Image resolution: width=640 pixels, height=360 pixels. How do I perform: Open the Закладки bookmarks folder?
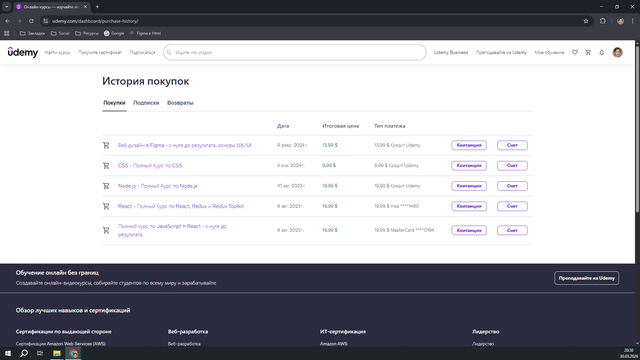tap(32, 33)
